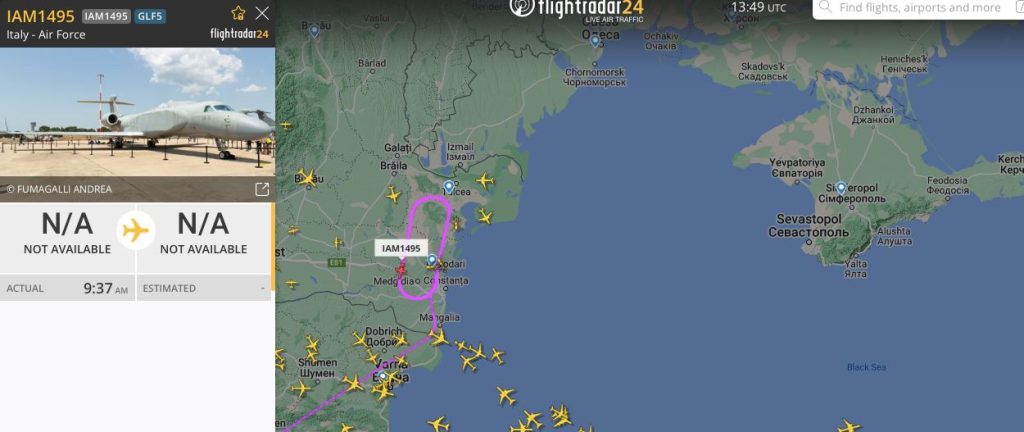Select the Odesa airport pin marker
The height and width of the screenshot is (432, 1024).
coord(595,42)
